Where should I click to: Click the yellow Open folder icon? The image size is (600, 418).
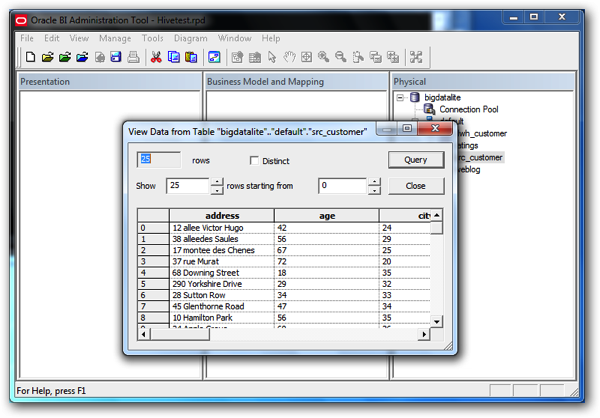coord(47,57)
